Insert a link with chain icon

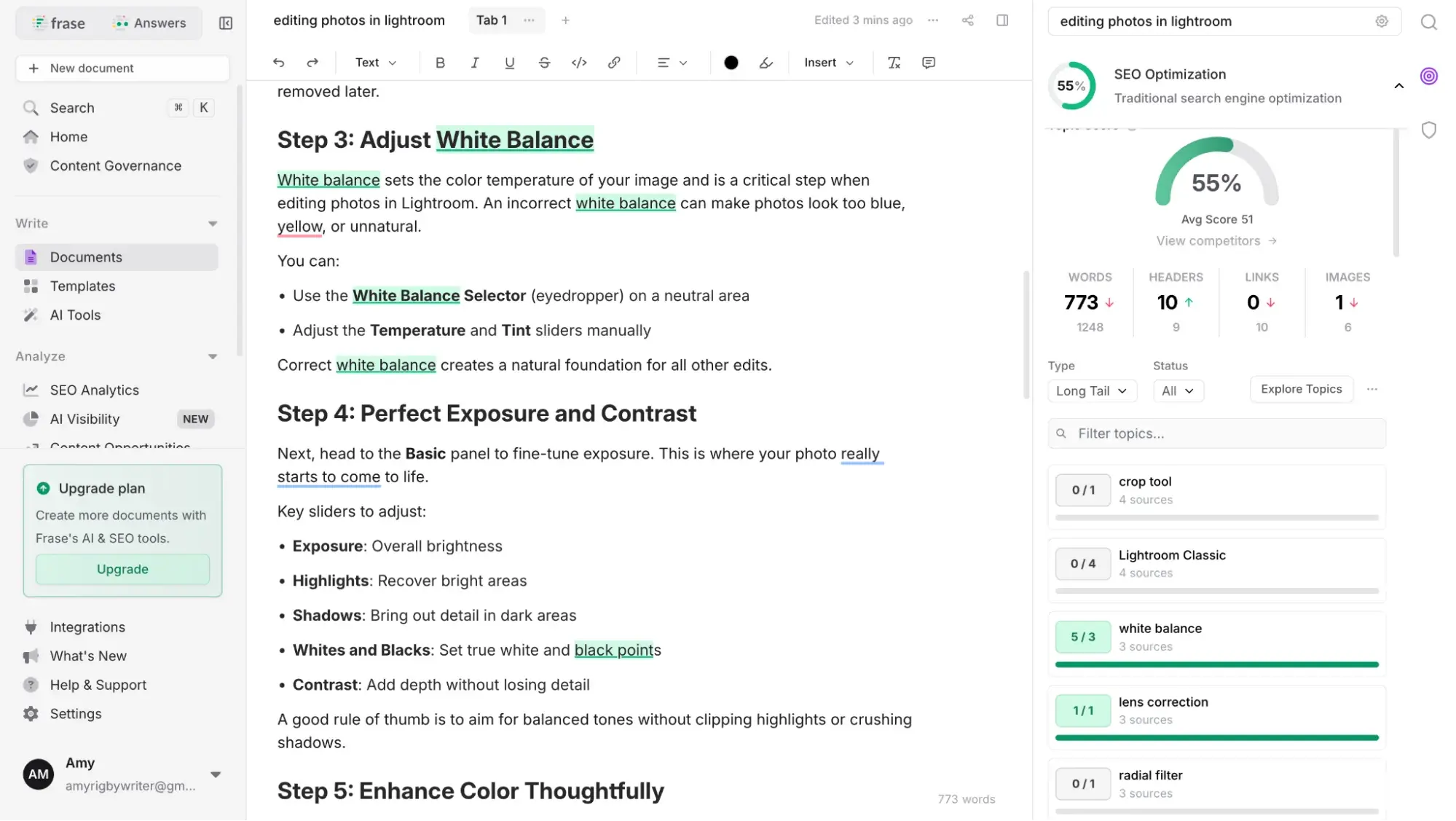click(x=614, y=63)
